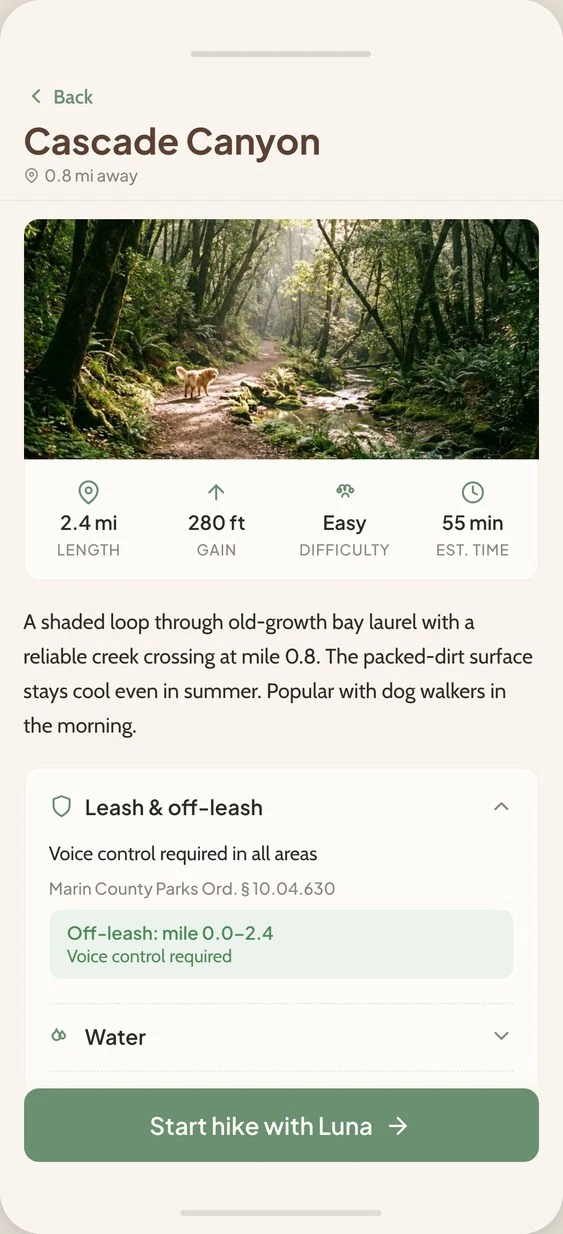The width and height of the screenshot is (563, 1234).
Task: Open the Back link text
Action: (73, 97)
